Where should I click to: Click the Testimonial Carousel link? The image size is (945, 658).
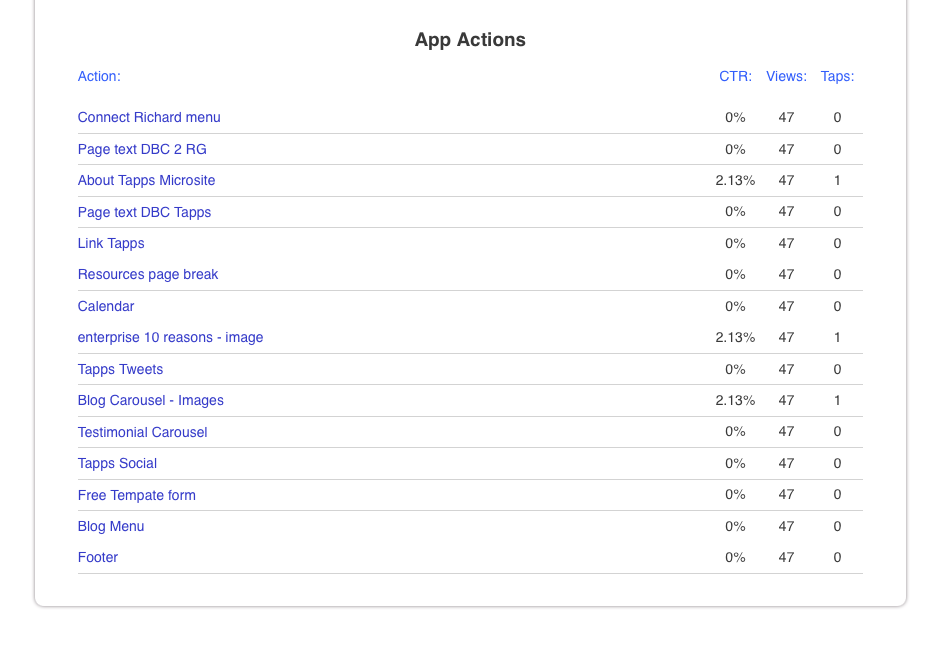click(143, 432)
